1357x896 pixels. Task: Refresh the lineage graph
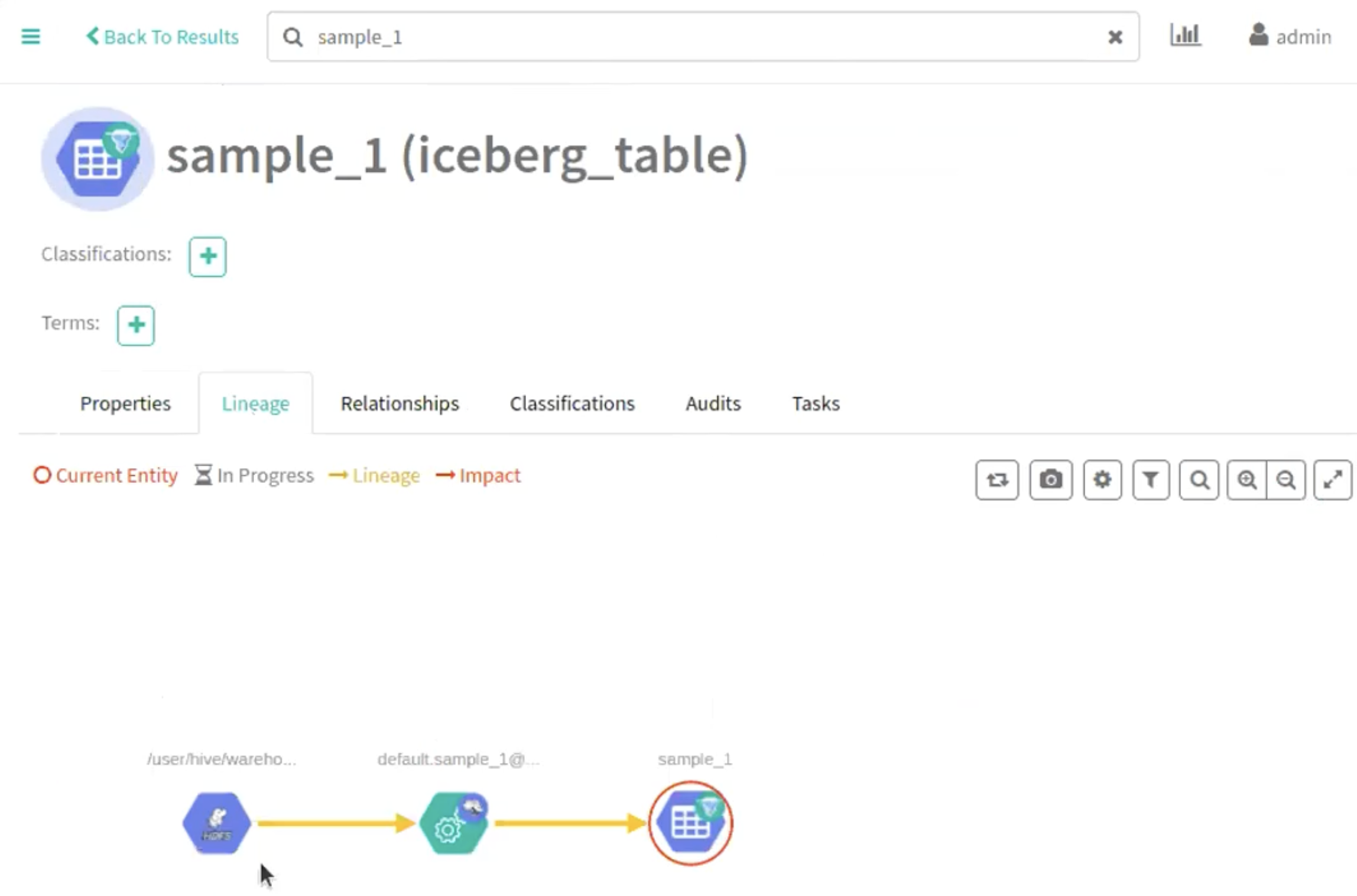tap(997, 480)
